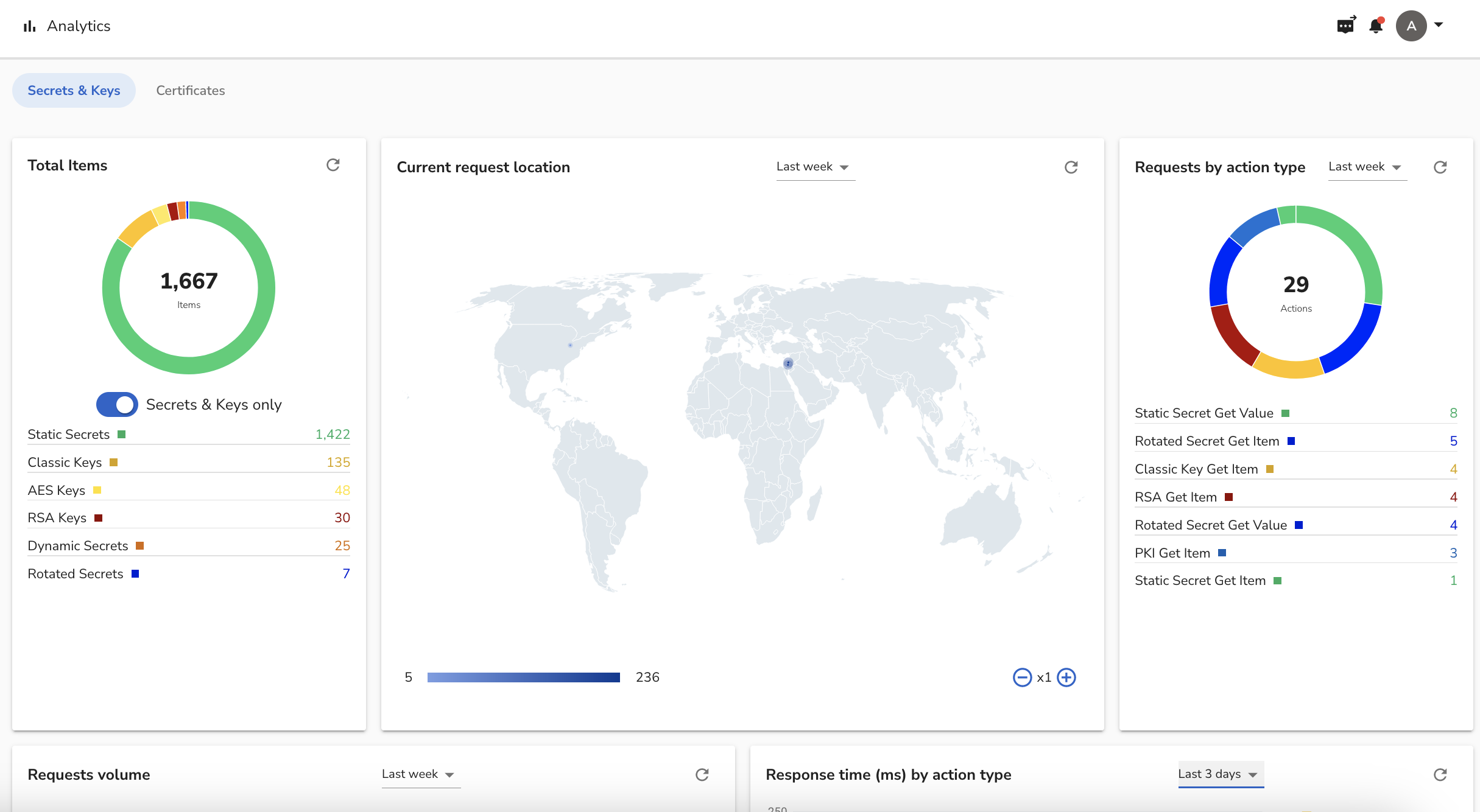Switch to the Certificates tab

[190, 91]
